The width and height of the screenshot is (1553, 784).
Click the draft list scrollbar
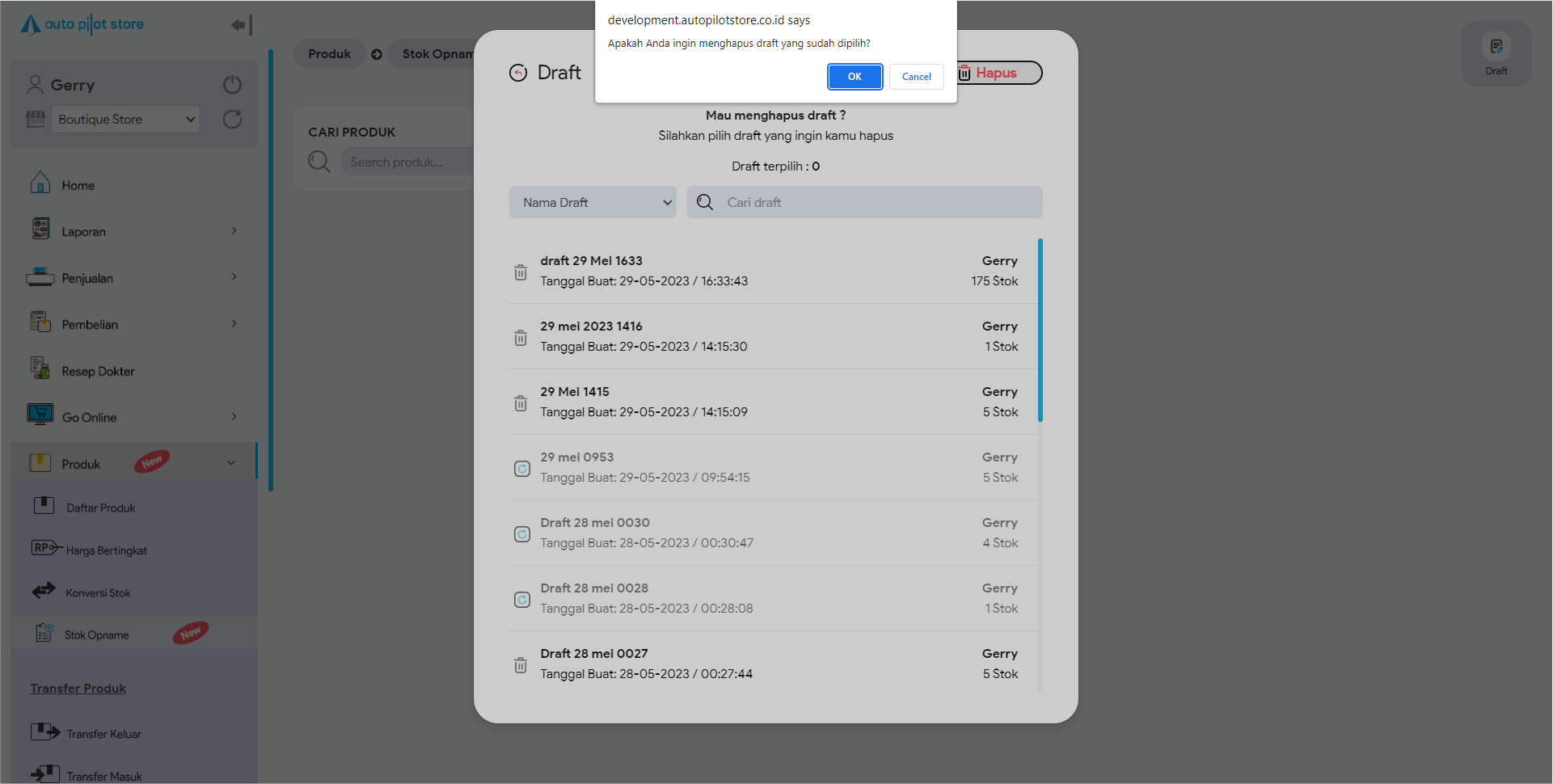pyautogui.click(x=1040, y=330)
